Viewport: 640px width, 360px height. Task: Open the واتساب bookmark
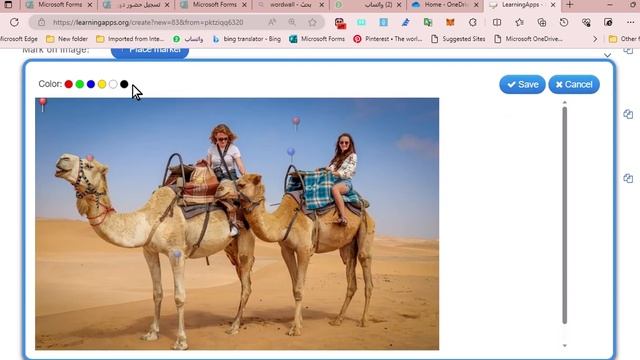pyautogui.click(x=188, y=39)
